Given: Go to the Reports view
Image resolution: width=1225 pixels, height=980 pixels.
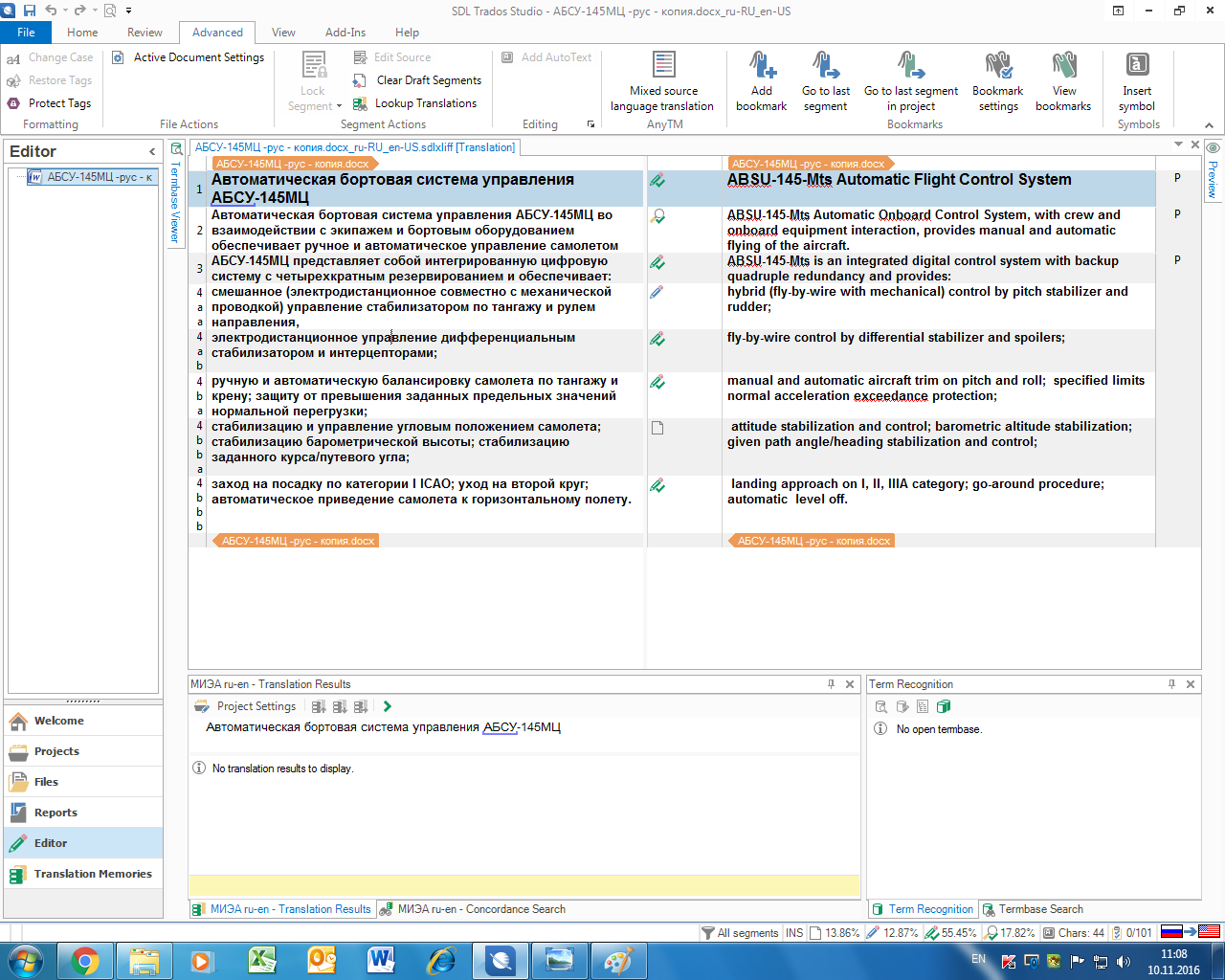Looking at the screenshot, I should 83,813.
